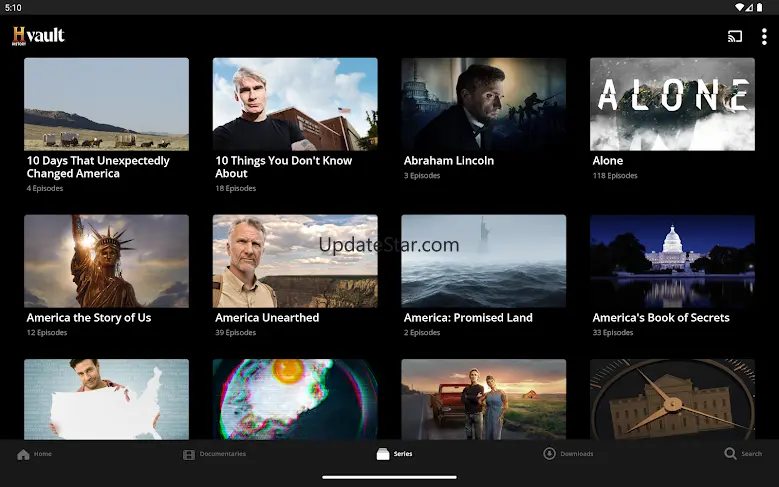The image size is (779, 487).
Task: Click 'America: Promised Land' title text
Action: [x=468, y=318]
